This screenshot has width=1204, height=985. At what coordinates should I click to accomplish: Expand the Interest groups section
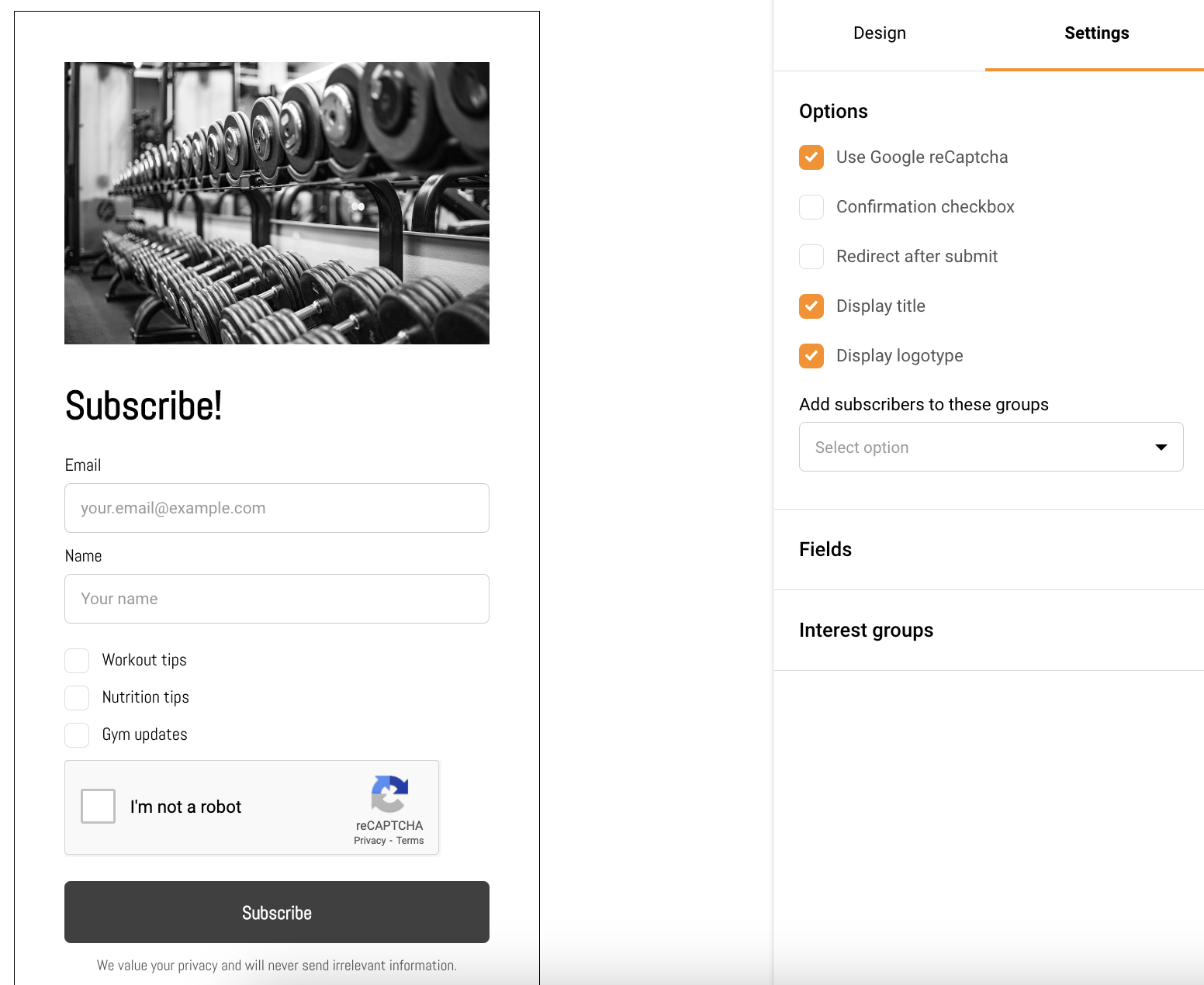click(x=866, y=631)
